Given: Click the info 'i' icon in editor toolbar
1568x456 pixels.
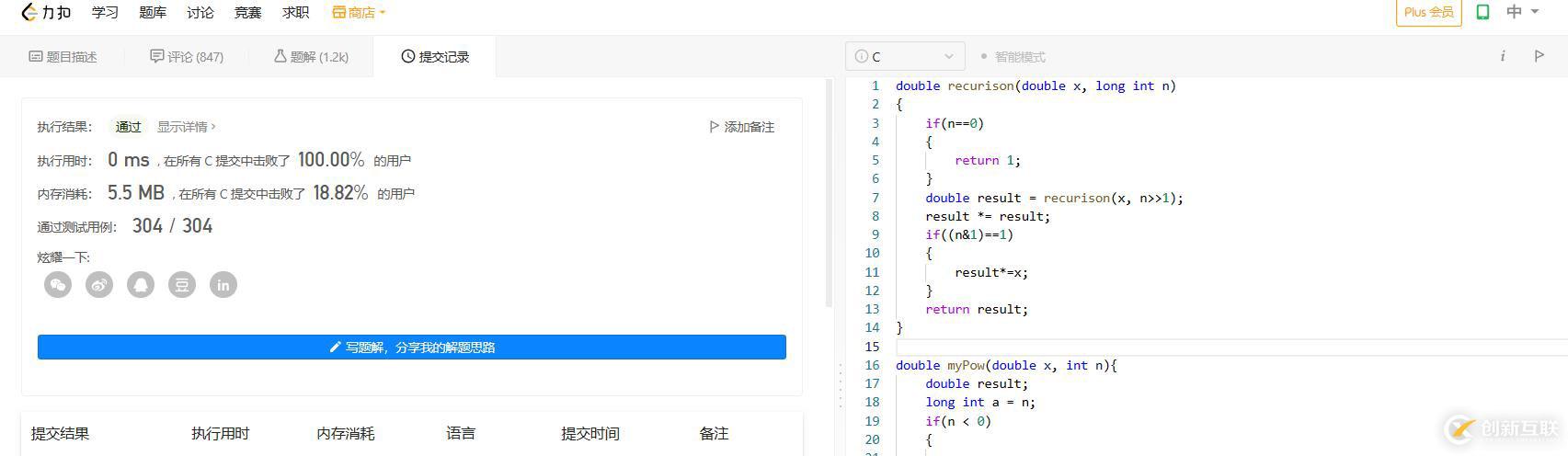Looking at the screenshot, I should [1503, 56].
